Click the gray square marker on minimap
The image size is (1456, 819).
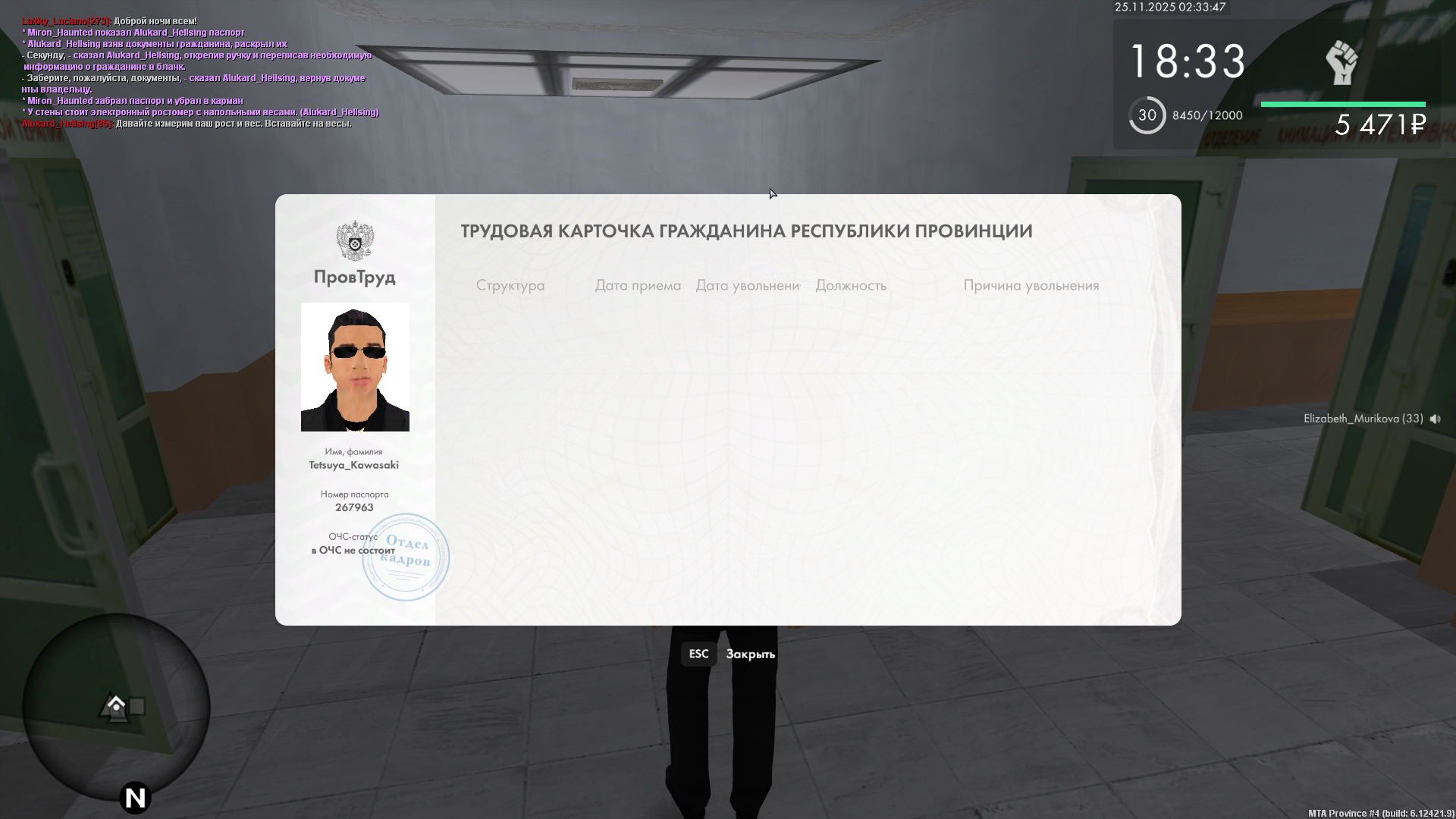click(x=137, y=706)
